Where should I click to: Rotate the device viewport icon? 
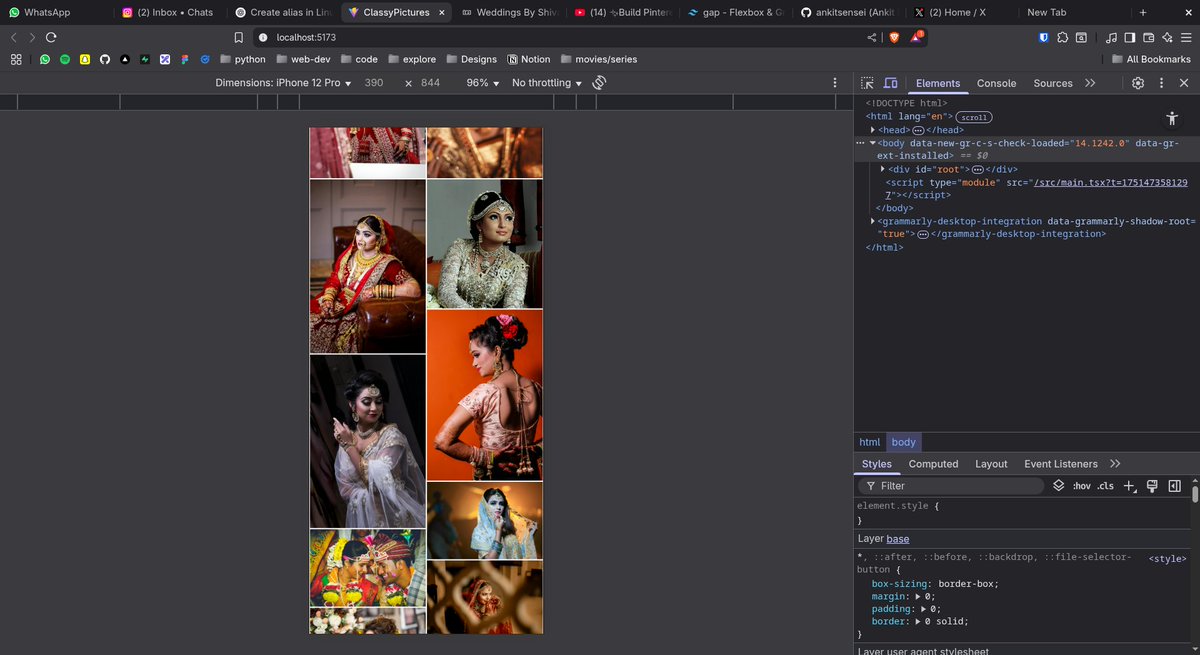[x=599, y=82]
